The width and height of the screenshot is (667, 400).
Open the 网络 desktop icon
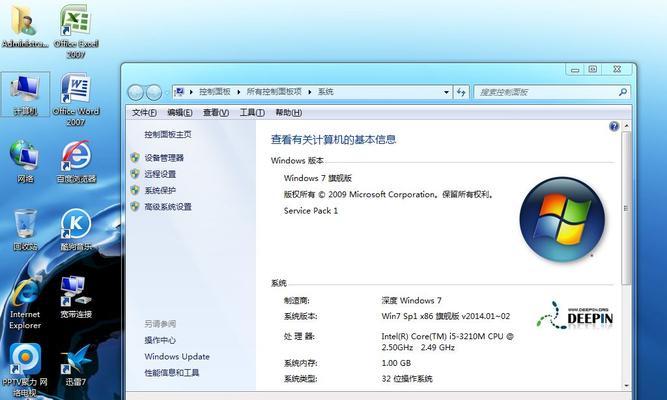pyautogui.click(x=25, y=162)
